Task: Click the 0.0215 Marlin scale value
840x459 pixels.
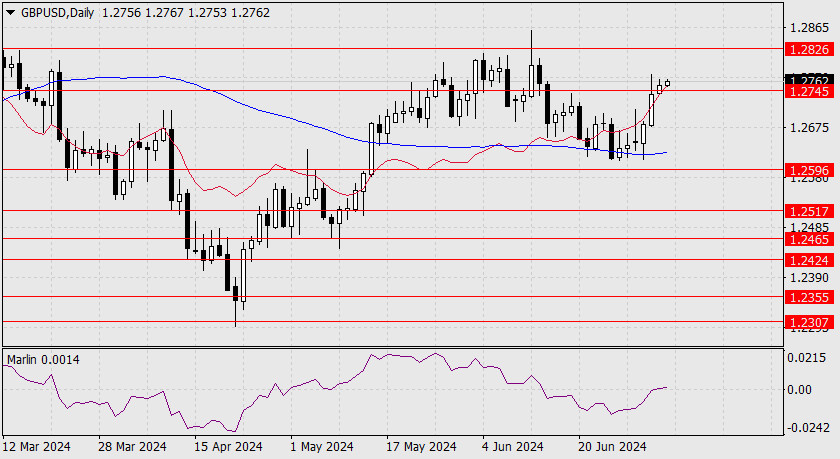Action: coord(806,358)
